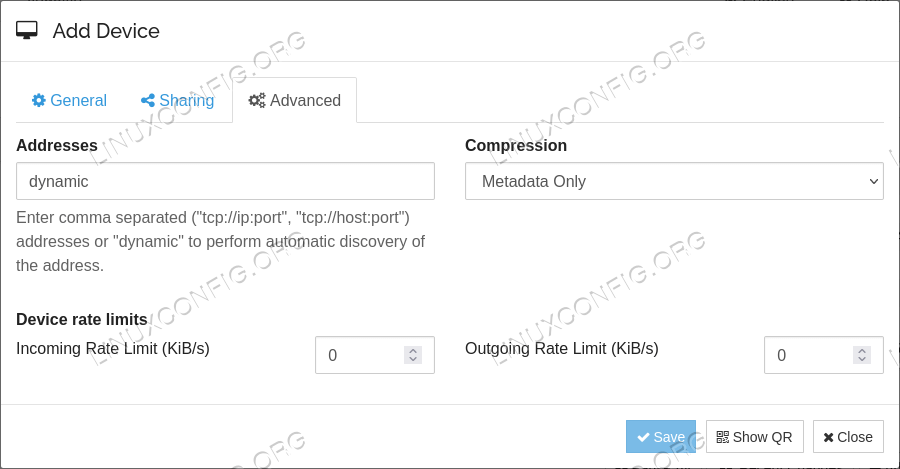Save the new device settings
900x469 pixels.
pos(661,437)
